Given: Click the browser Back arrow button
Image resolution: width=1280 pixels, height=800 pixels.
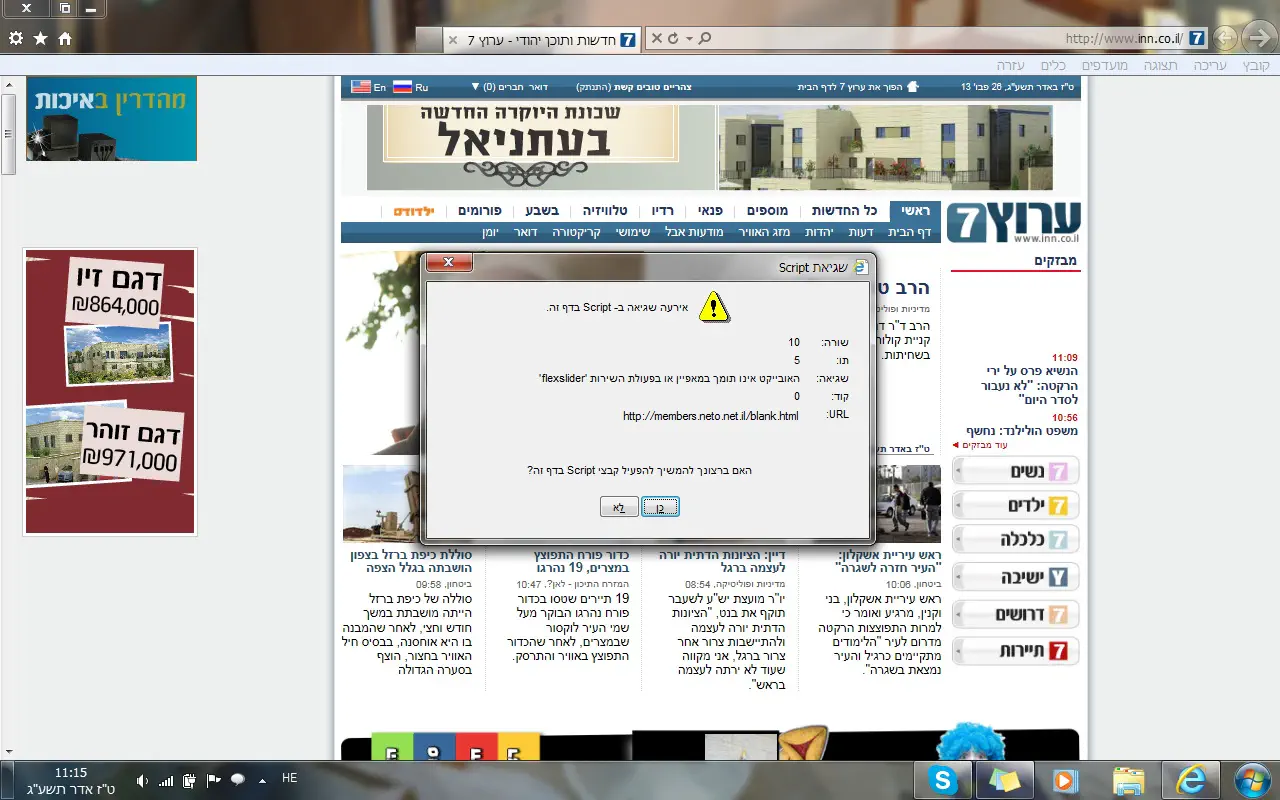Looking at the screenshot, I should (1257, 39).
